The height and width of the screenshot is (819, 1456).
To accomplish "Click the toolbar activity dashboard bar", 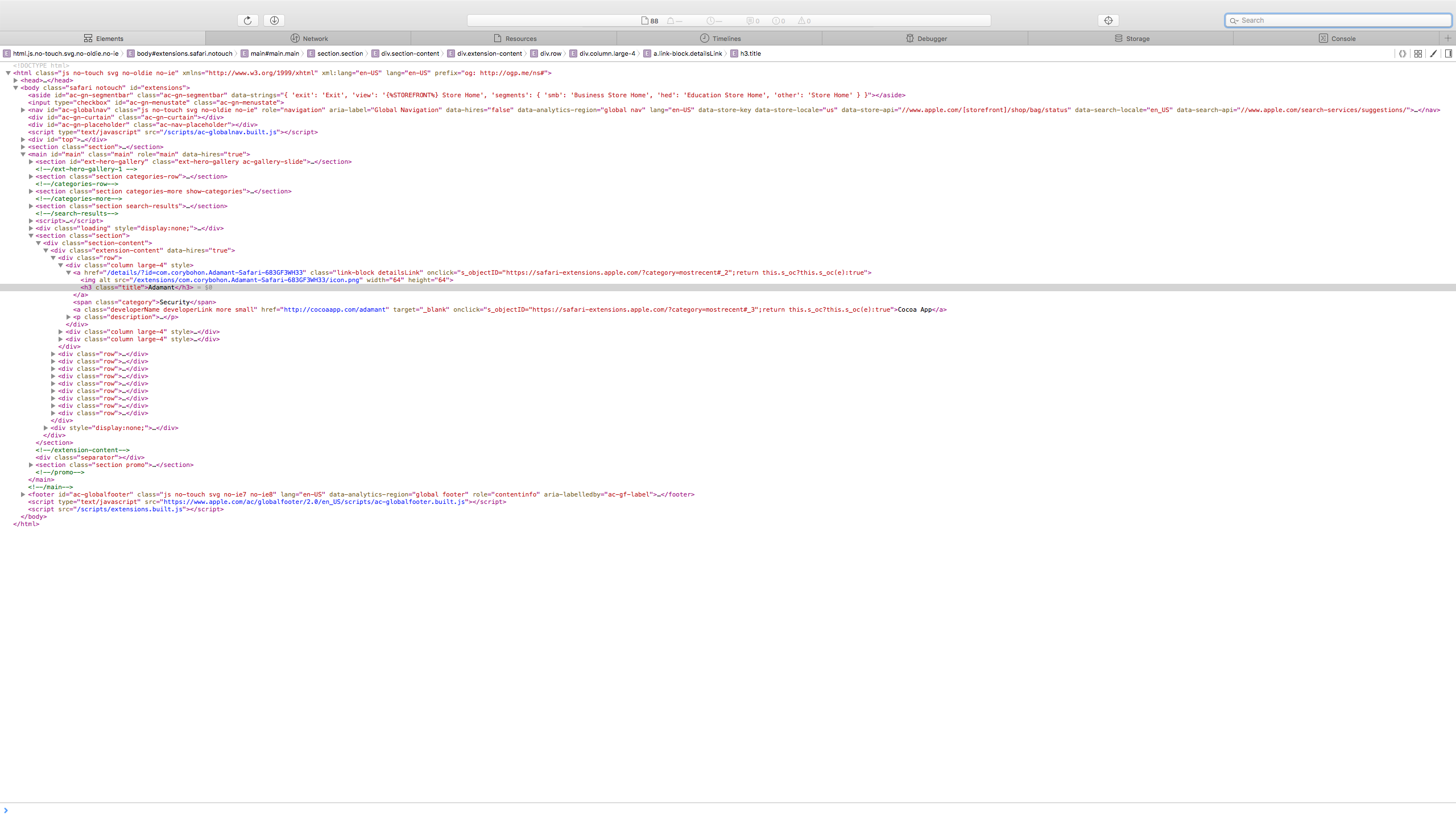I will point(729,20).
